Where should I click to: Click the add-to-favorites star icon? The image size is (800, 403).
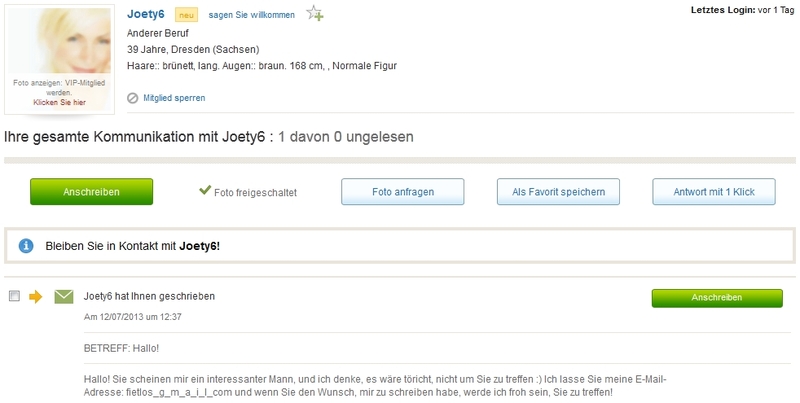[x=315, y=14]
